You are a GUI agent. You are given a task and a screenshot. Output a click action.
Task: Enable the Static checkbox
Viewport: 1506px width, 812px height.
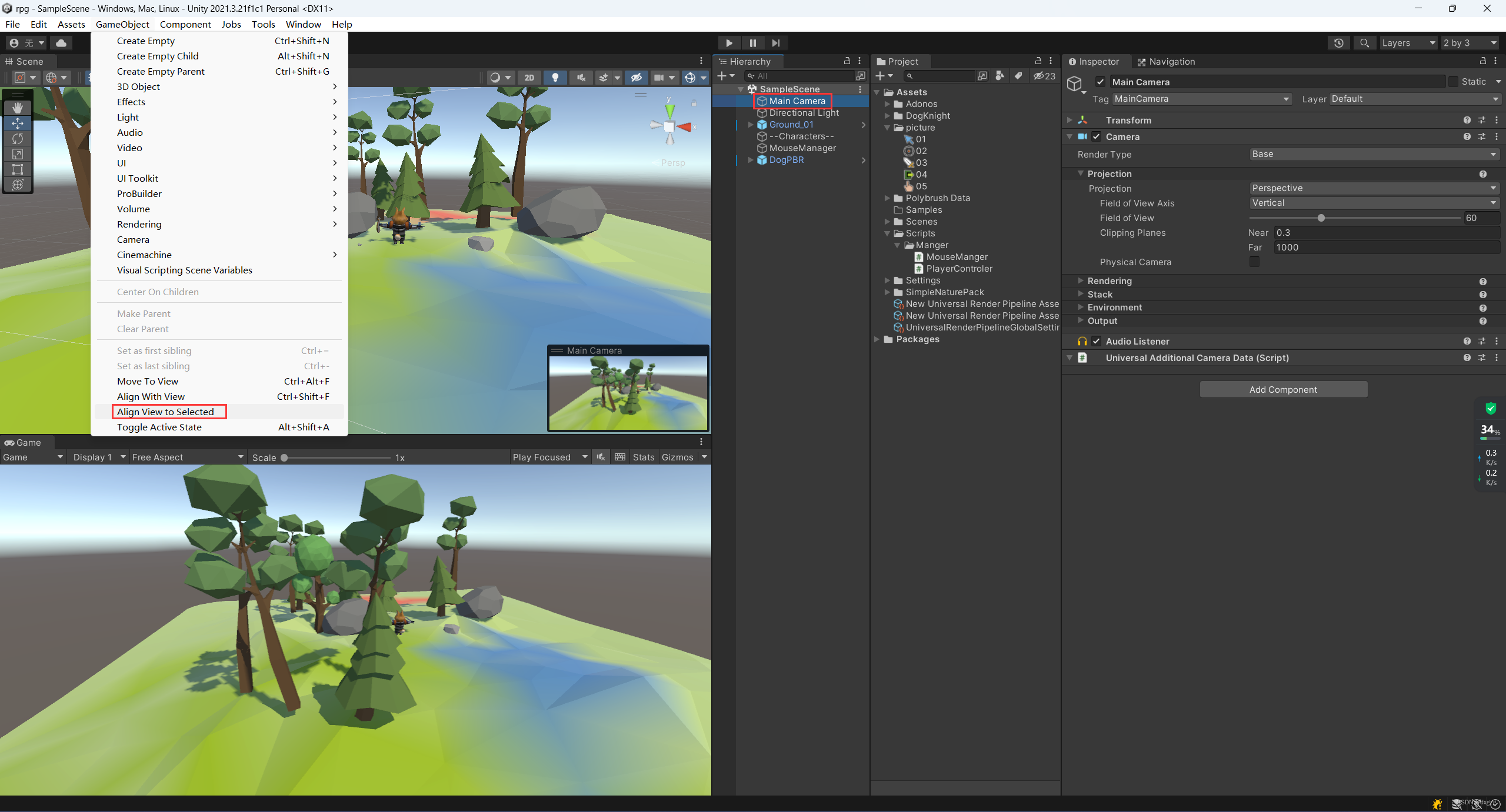[x=1453, y=82]
